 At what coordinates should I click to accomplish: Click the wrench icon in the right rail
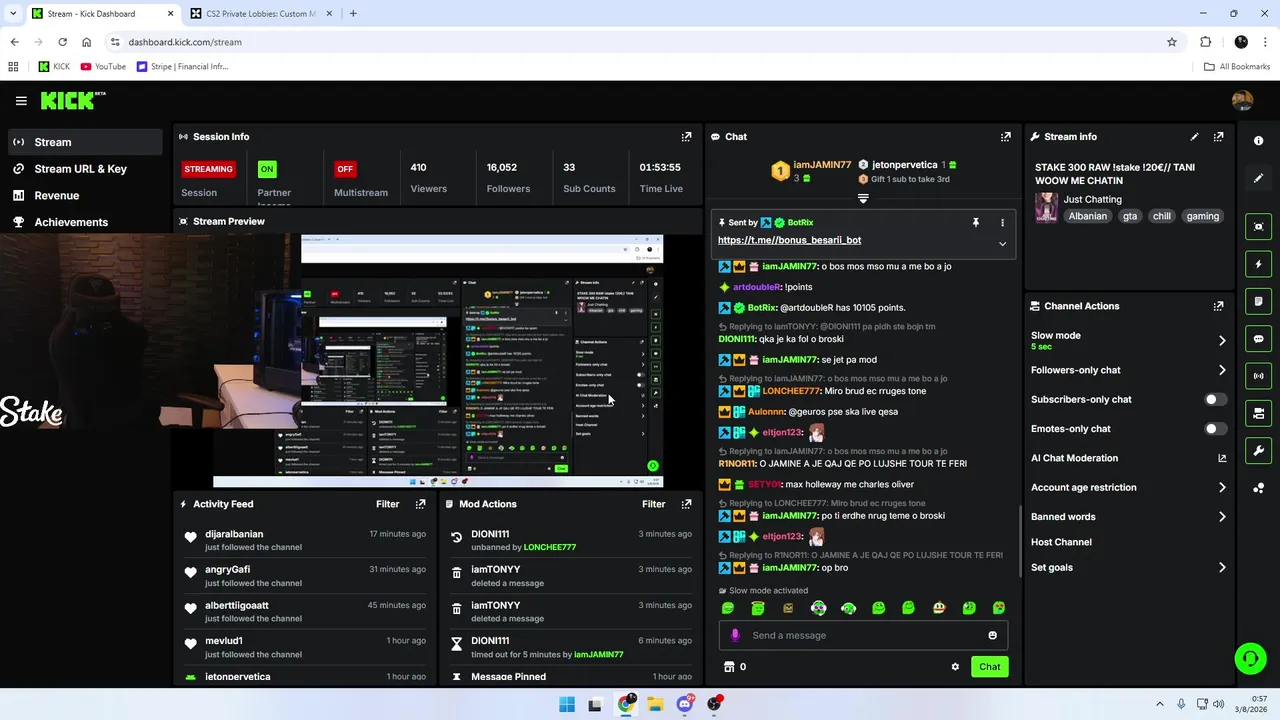tap(1258, 450)
